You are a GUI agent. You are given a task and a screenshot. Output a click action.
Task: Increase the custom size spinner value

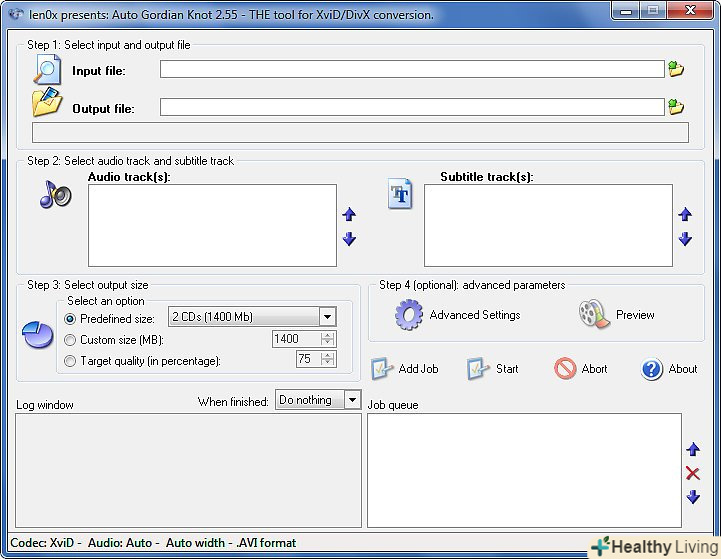(328, 335)
